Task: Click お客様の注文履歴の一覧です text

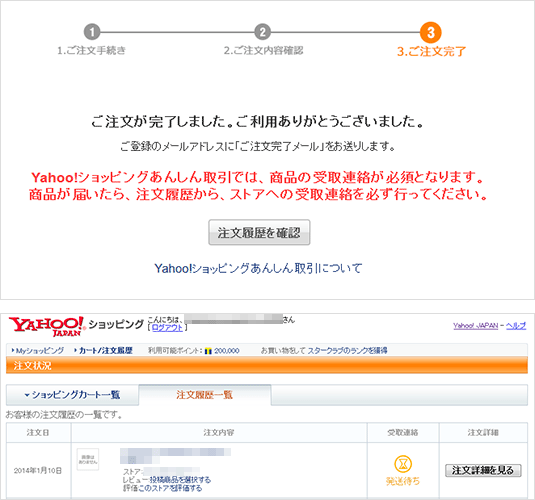Action: [64, 415]
